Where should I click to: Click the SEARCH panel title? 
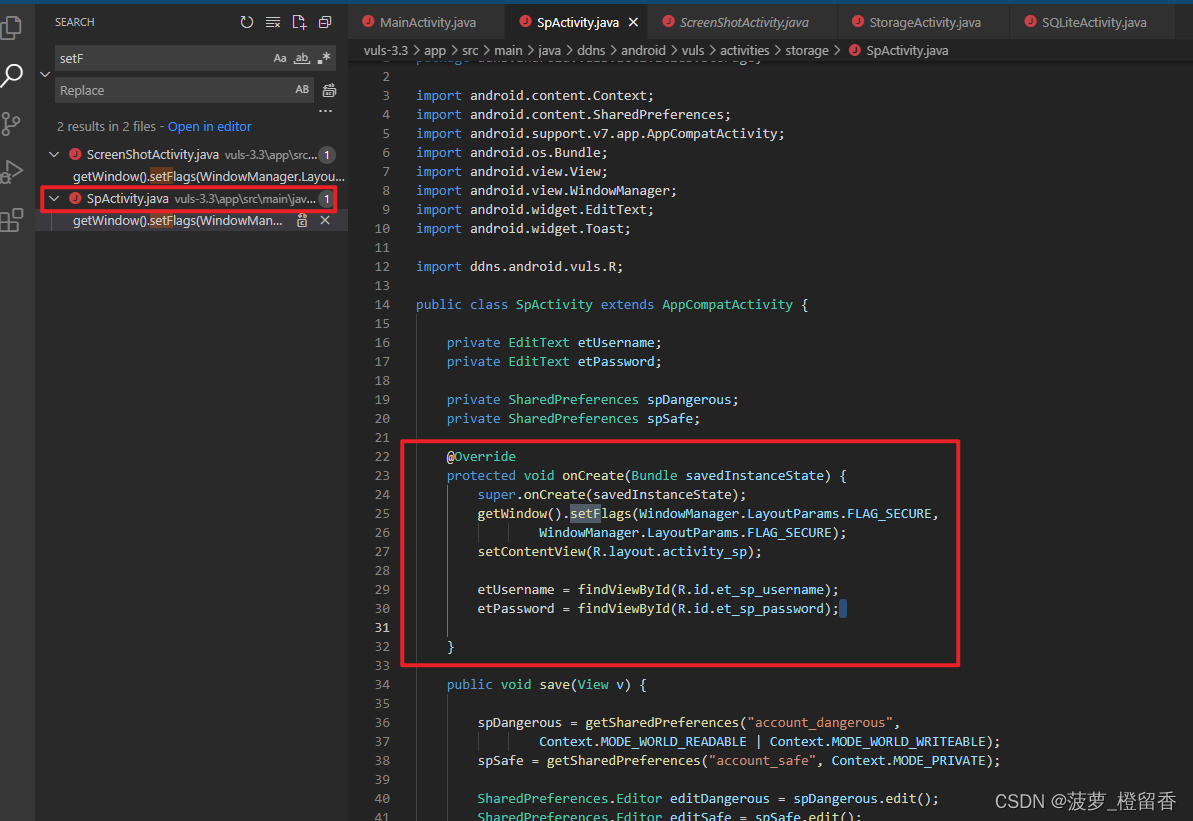(75, 22)
